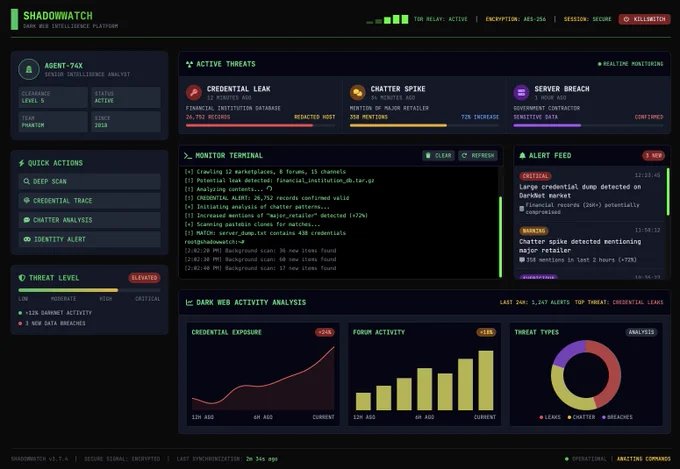The height and width of the screenshot is (469, 680).
Task: Click the AGENT-74X avatar icon
Action: tap(29, 69)
